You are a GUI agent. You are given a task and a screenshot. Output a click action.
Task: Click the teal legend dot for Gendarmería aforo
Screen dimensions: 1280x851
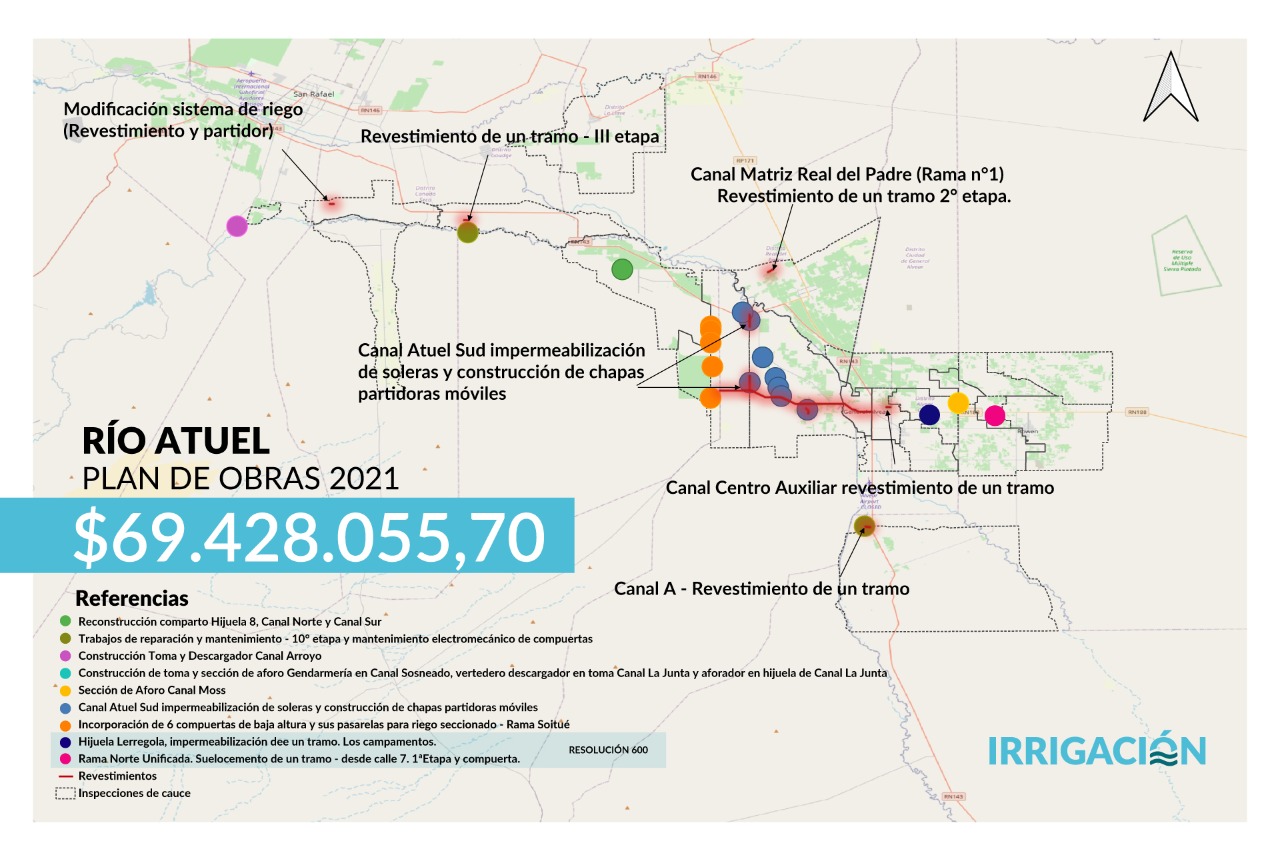[65, 673]
